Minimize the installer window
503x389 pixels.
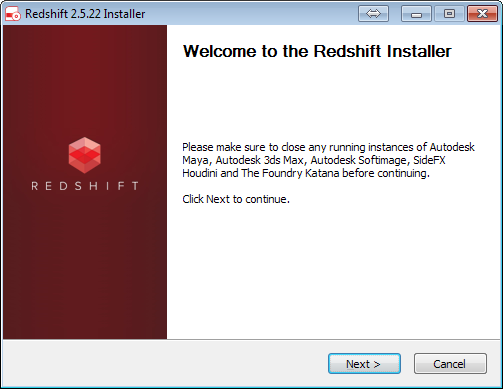pos(416,14)
